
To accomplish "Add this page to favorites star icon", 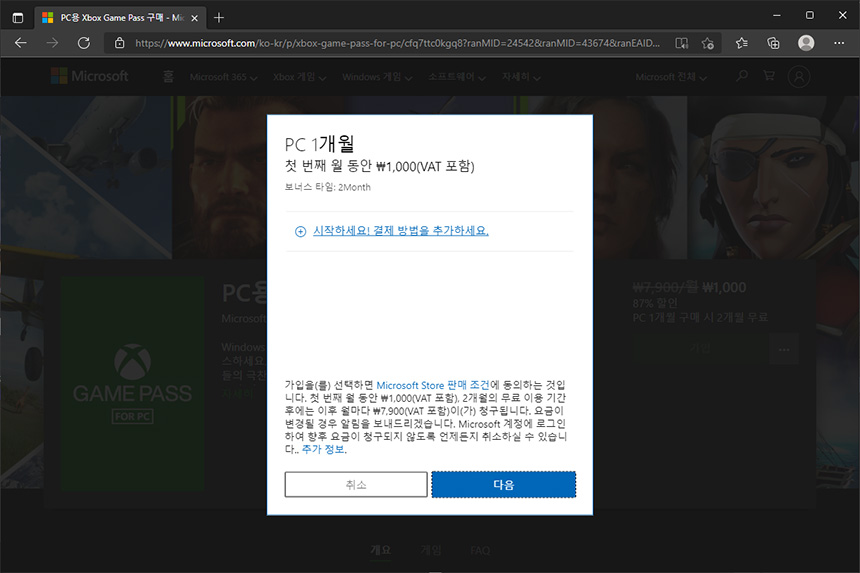I will click(x=708, y=43).
